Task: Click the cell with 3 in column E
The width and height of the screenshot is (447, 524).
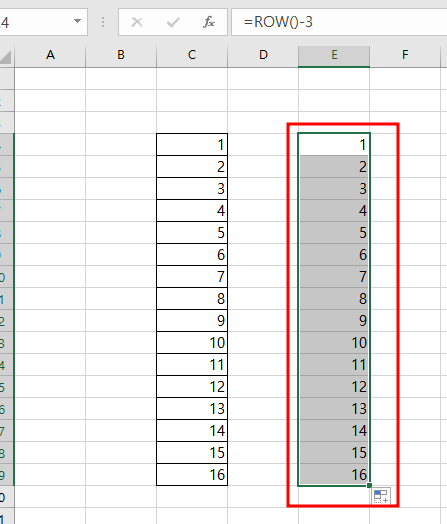Action: (334, 188)
